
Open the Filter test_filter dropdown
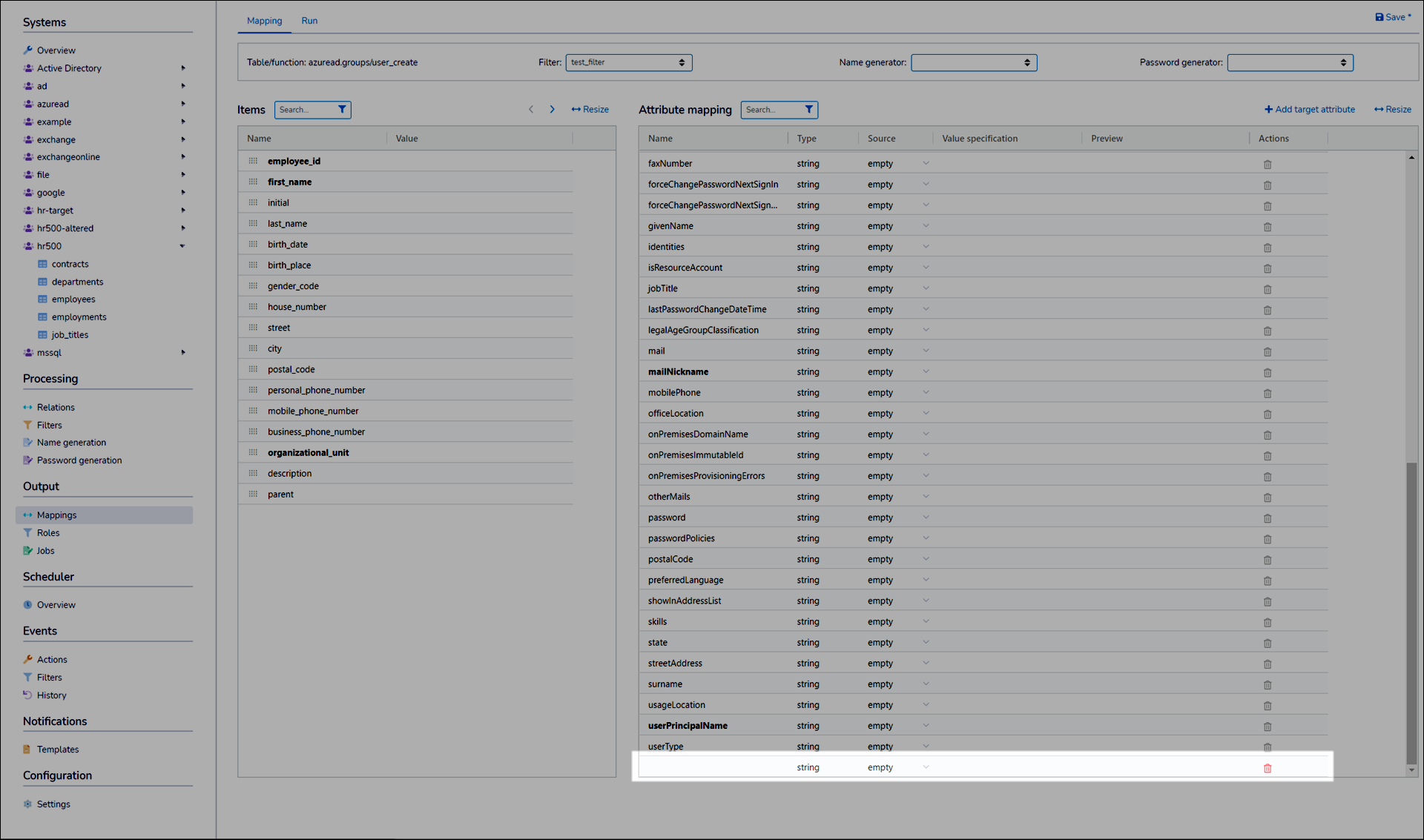tap(628, 63)
